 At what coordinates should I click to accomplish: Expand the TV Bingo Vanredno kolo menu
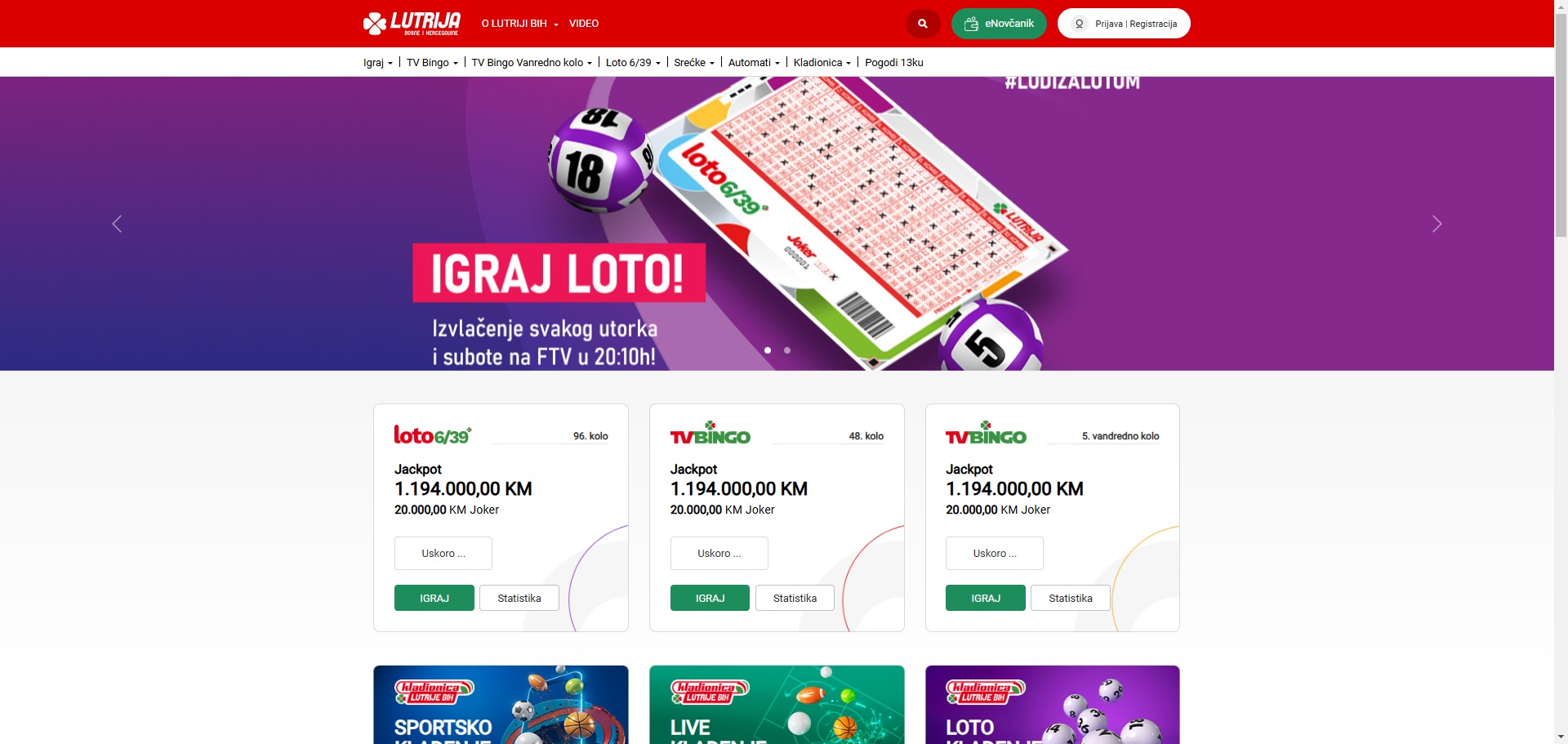[532, 63]
